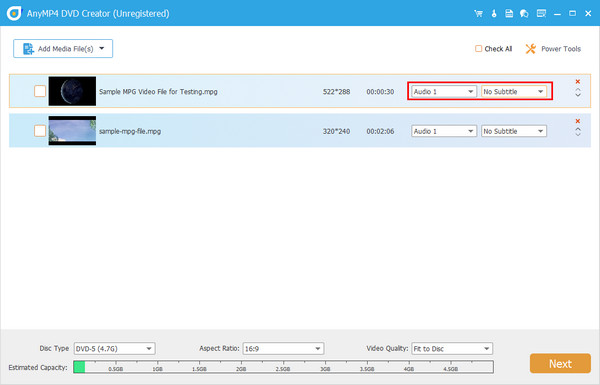Check the box for sample-mpg-file.mpg
The width and height of the screenshot is (600, 385).
40,131
